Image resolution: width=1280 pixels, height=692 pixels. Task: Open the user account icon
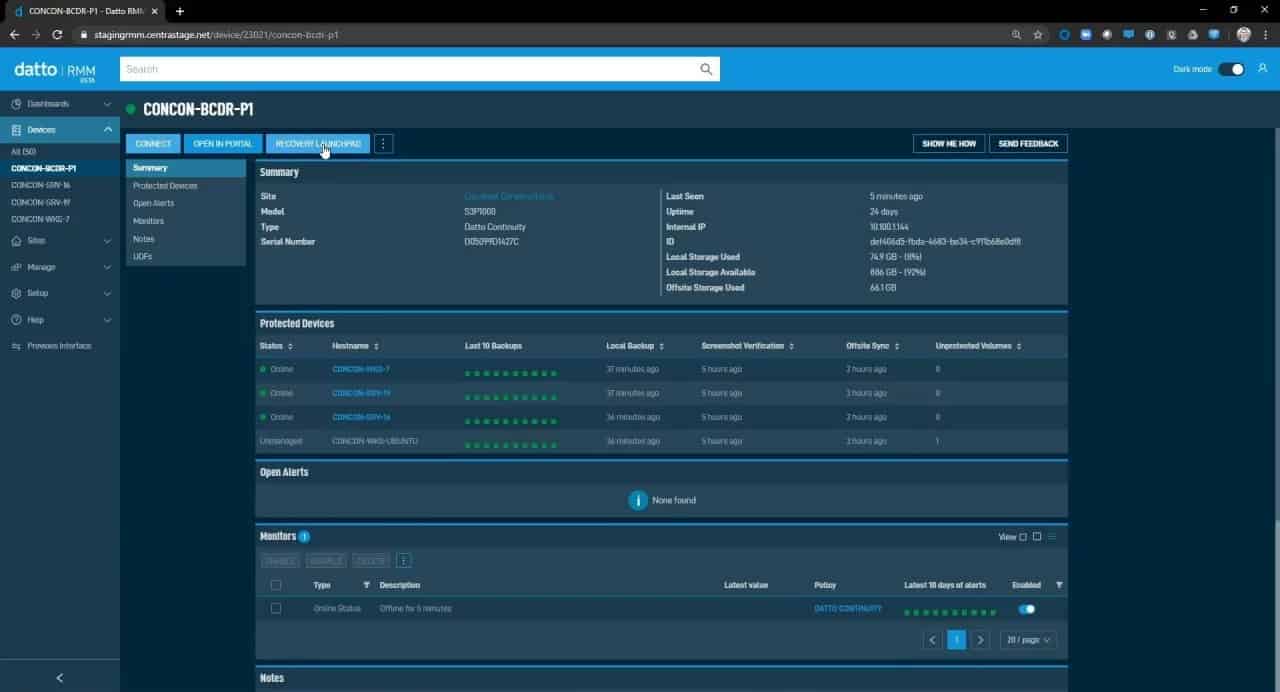click(x=1262, y=69)
